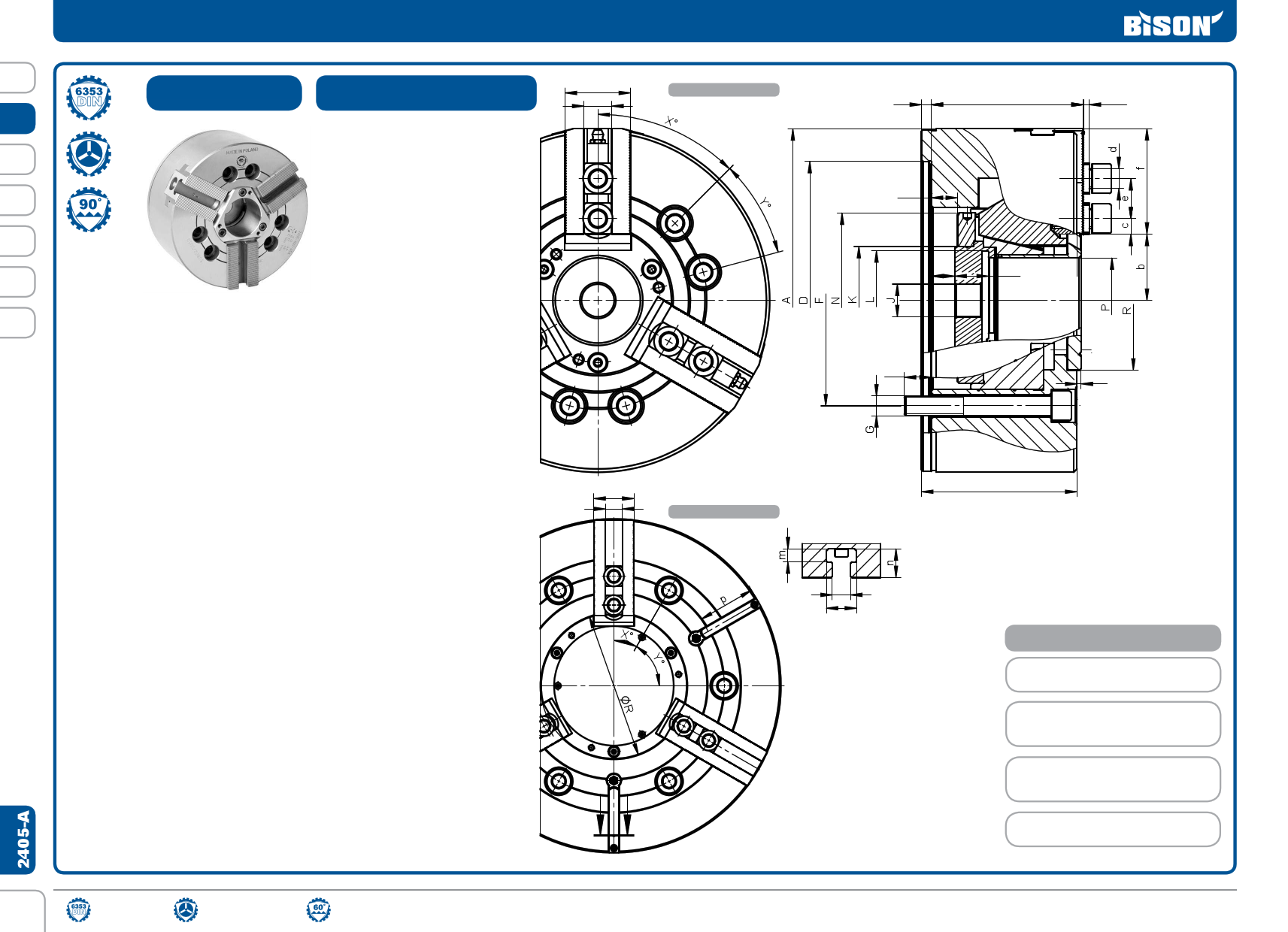
Task: Open the 2405-A side tab
Action: pos(20,840)
